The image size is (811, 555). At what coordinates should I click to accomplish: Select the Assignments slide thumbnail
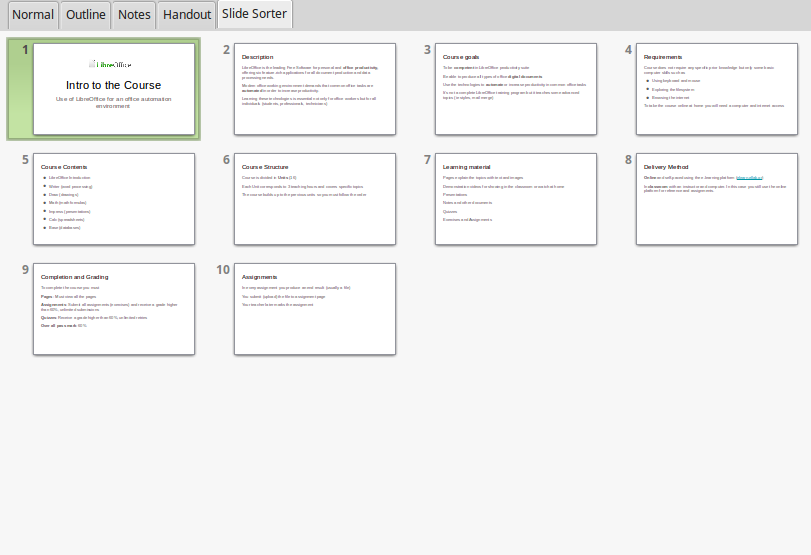(315, 309)
